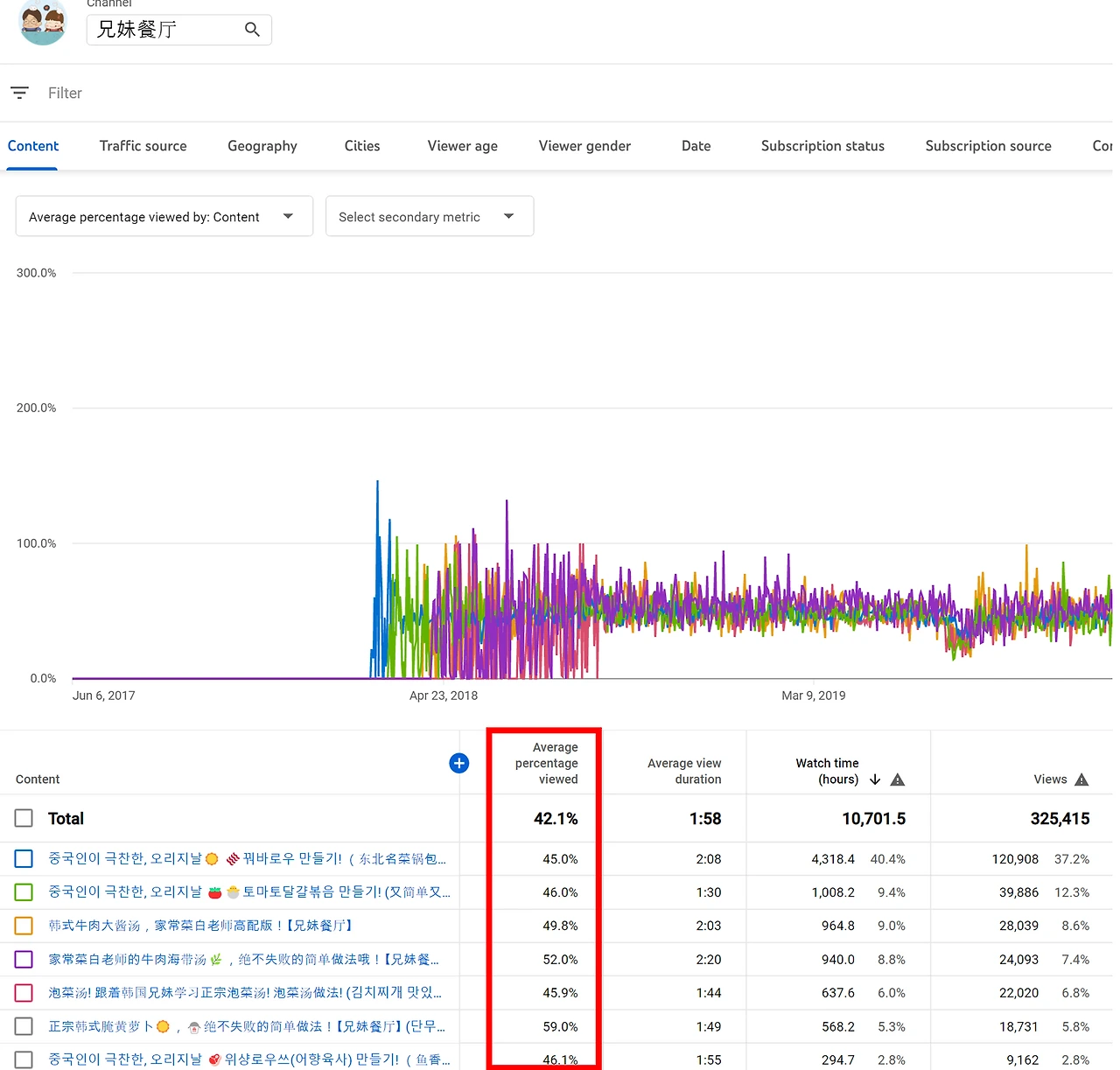Switch to the Viewer age tab
Screen dimensions: 1120x1070
point(463,146)
